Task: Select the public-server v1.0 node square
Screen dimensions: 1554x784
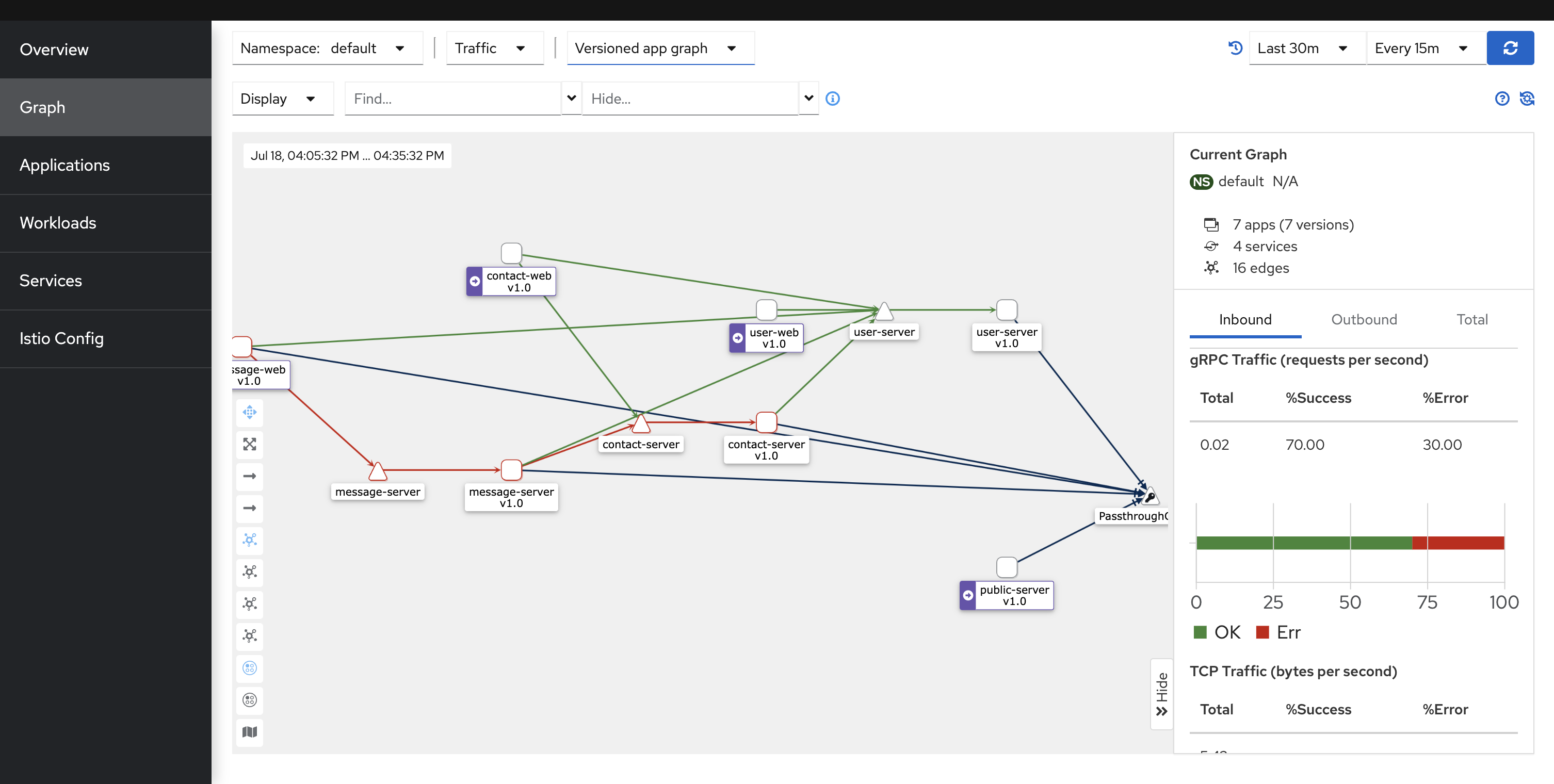Action: pyautogui.click(x=1006, y=567)
